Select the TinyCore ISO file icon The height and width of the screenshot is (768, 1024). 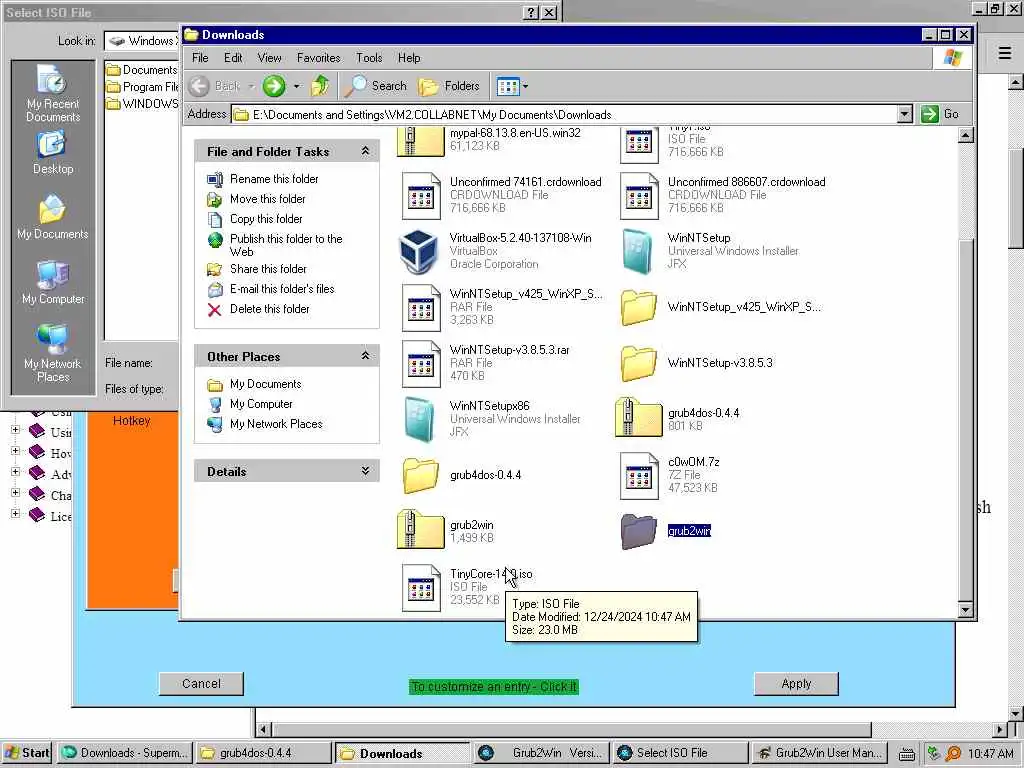[421, 588]
